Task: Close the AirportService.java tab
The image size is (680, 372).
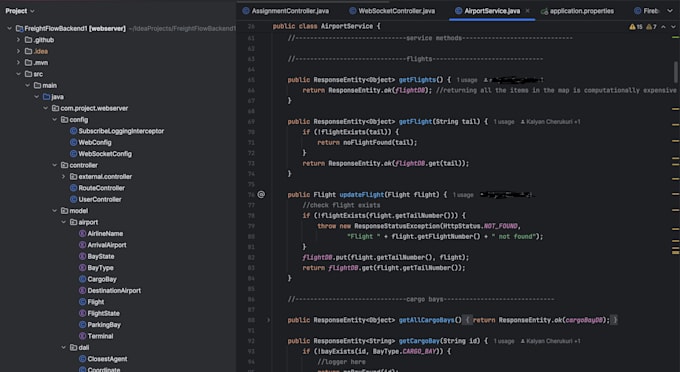Action: pos(527,11)
